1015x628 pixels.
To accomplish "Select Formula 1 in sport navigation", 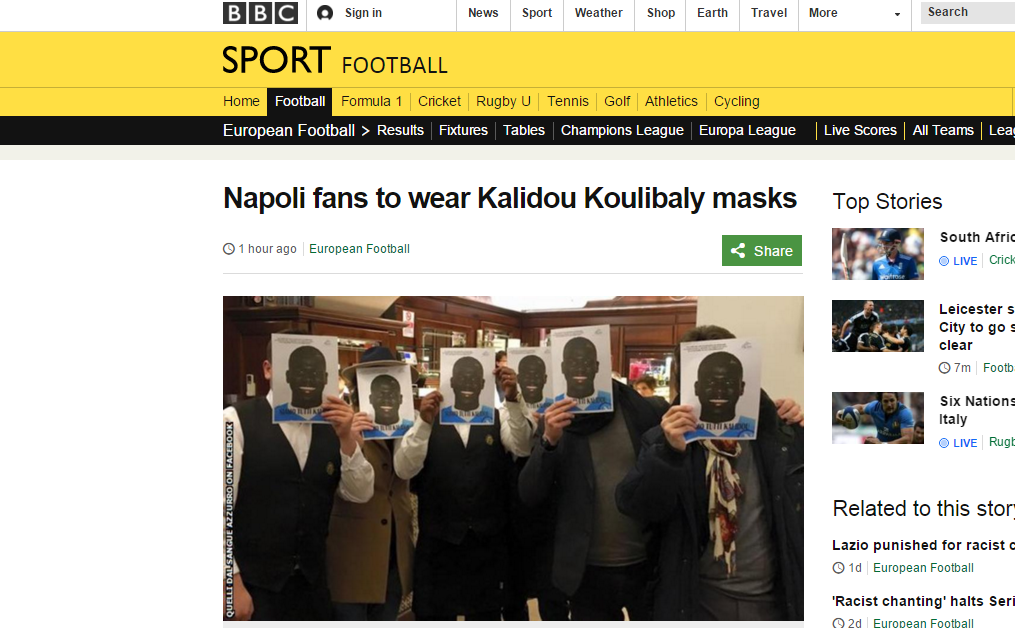I will pyautogui.click(x=372, y=102).
